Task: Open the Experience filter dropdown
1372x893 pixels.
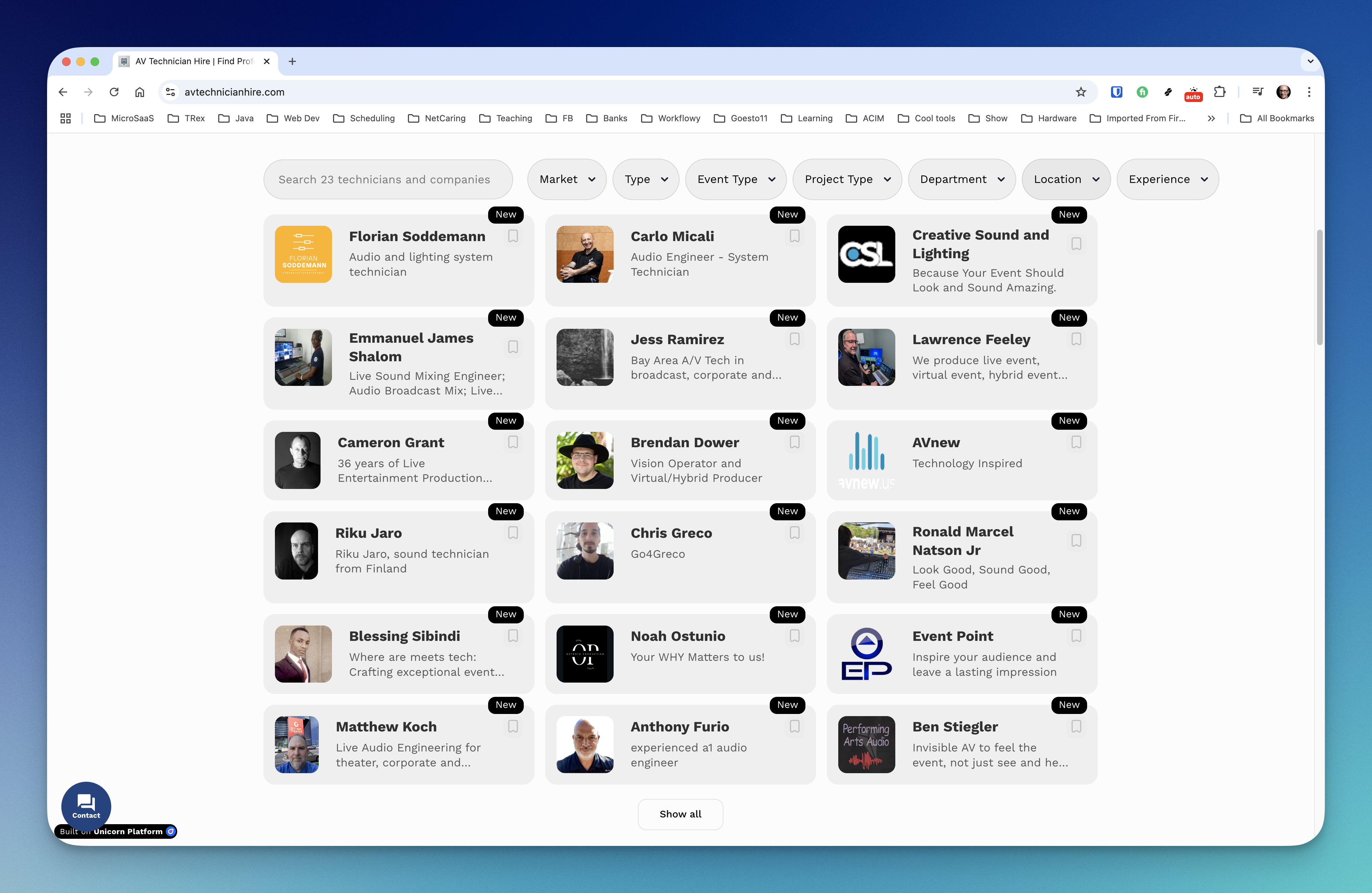Action: pyautogui.click(x=1167, y=179)
